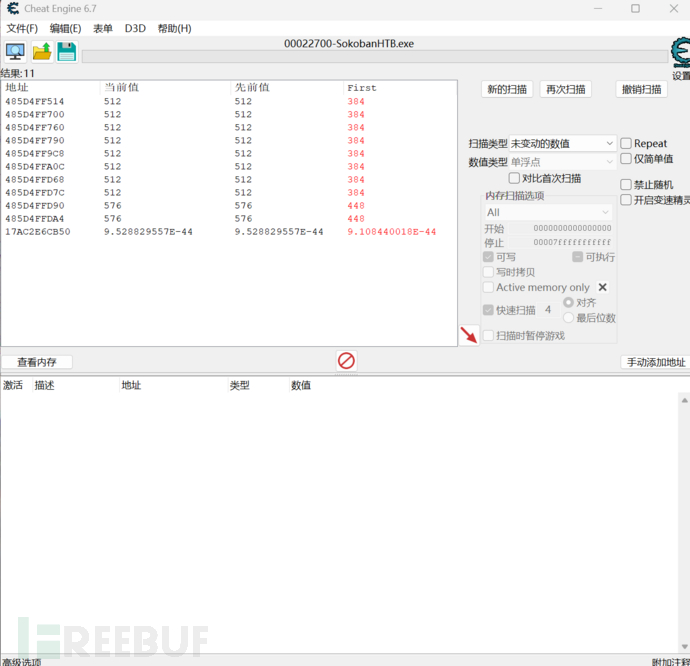Click the 快速扫描 alignment value field
Image resolution: width=690 pixels, height=666 pixels.
(548, 310)
